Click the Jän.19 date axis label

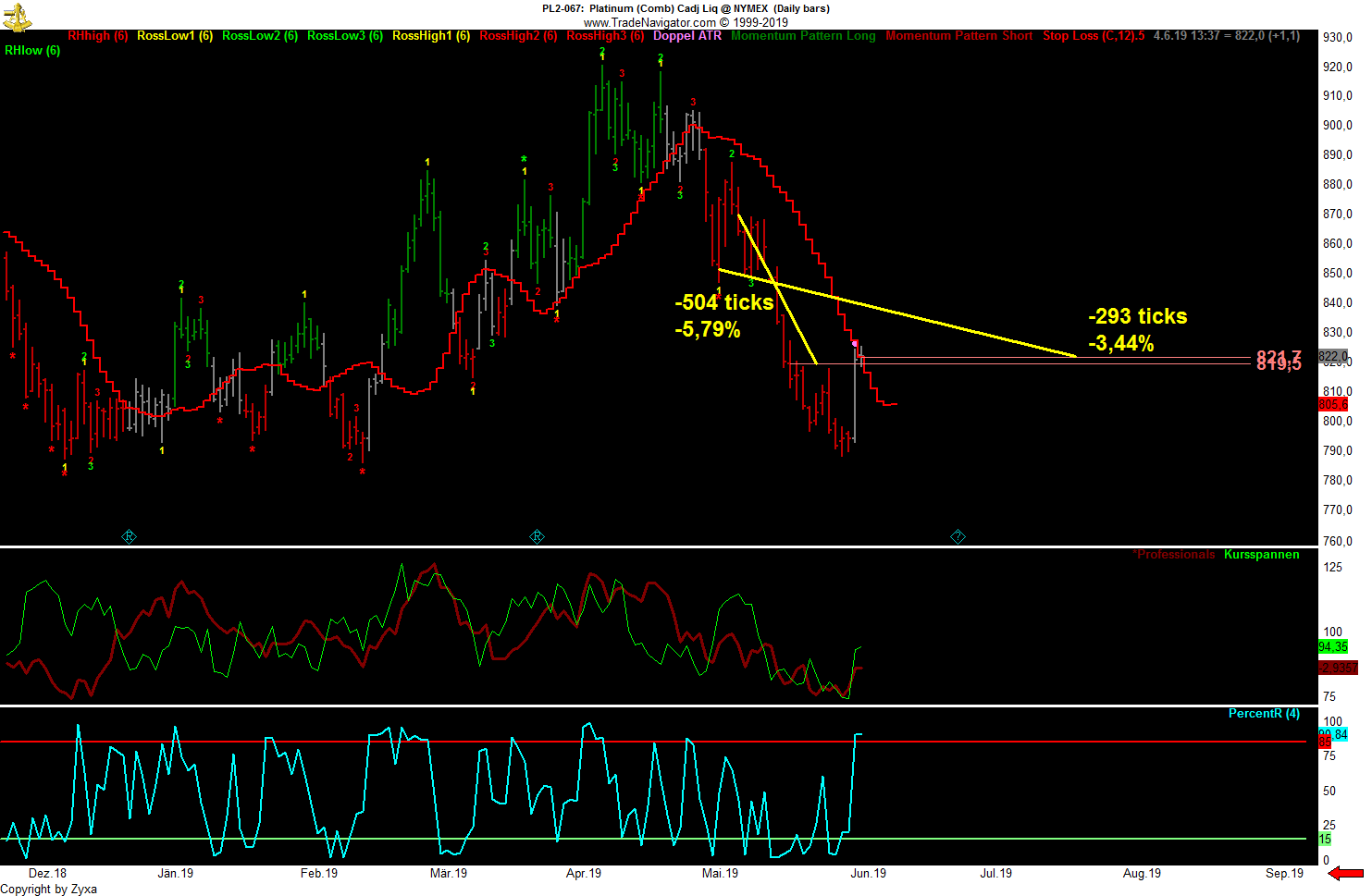coord(176,873)
